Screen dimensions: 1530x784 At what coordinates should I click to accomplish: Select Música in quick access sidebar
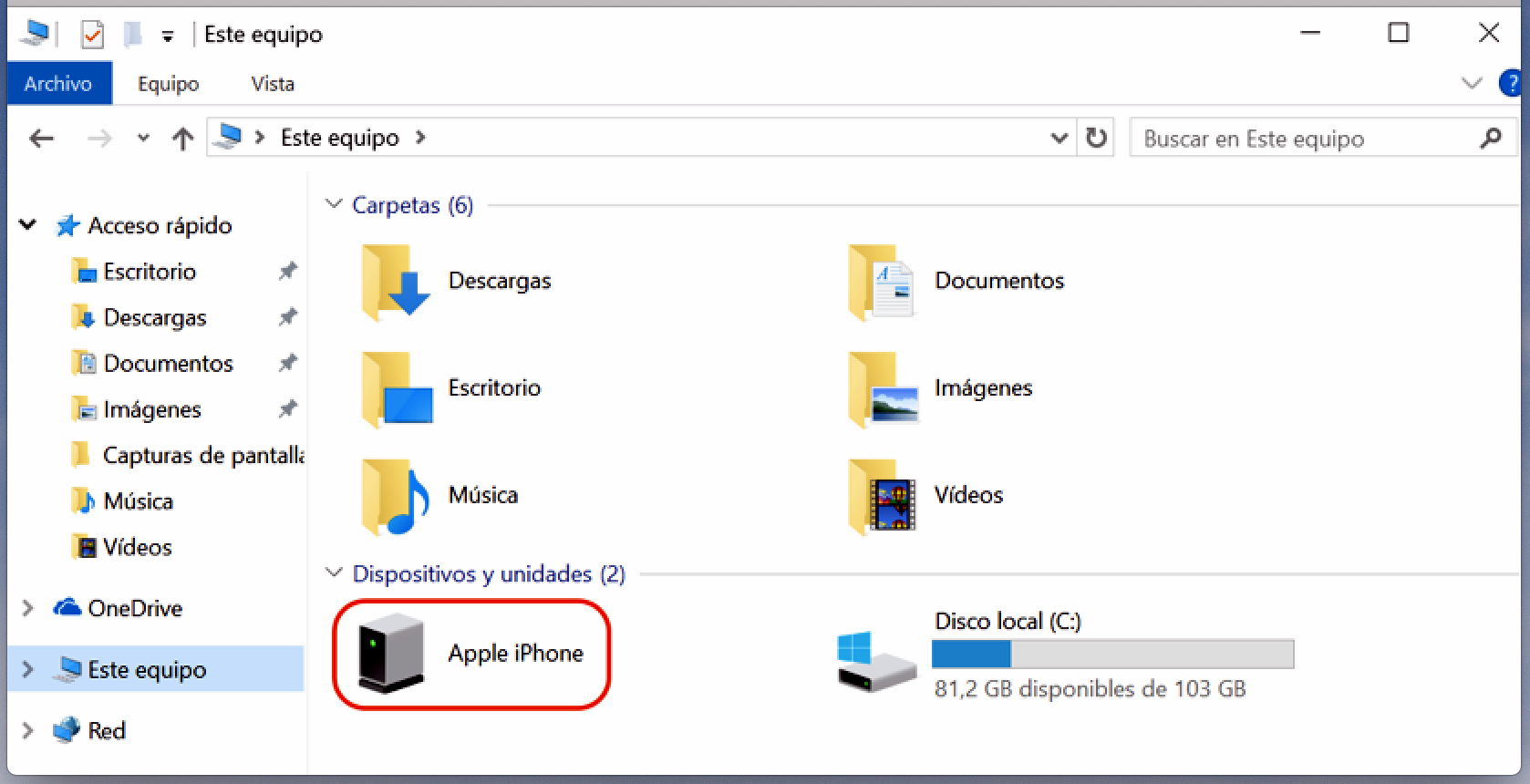138,501
